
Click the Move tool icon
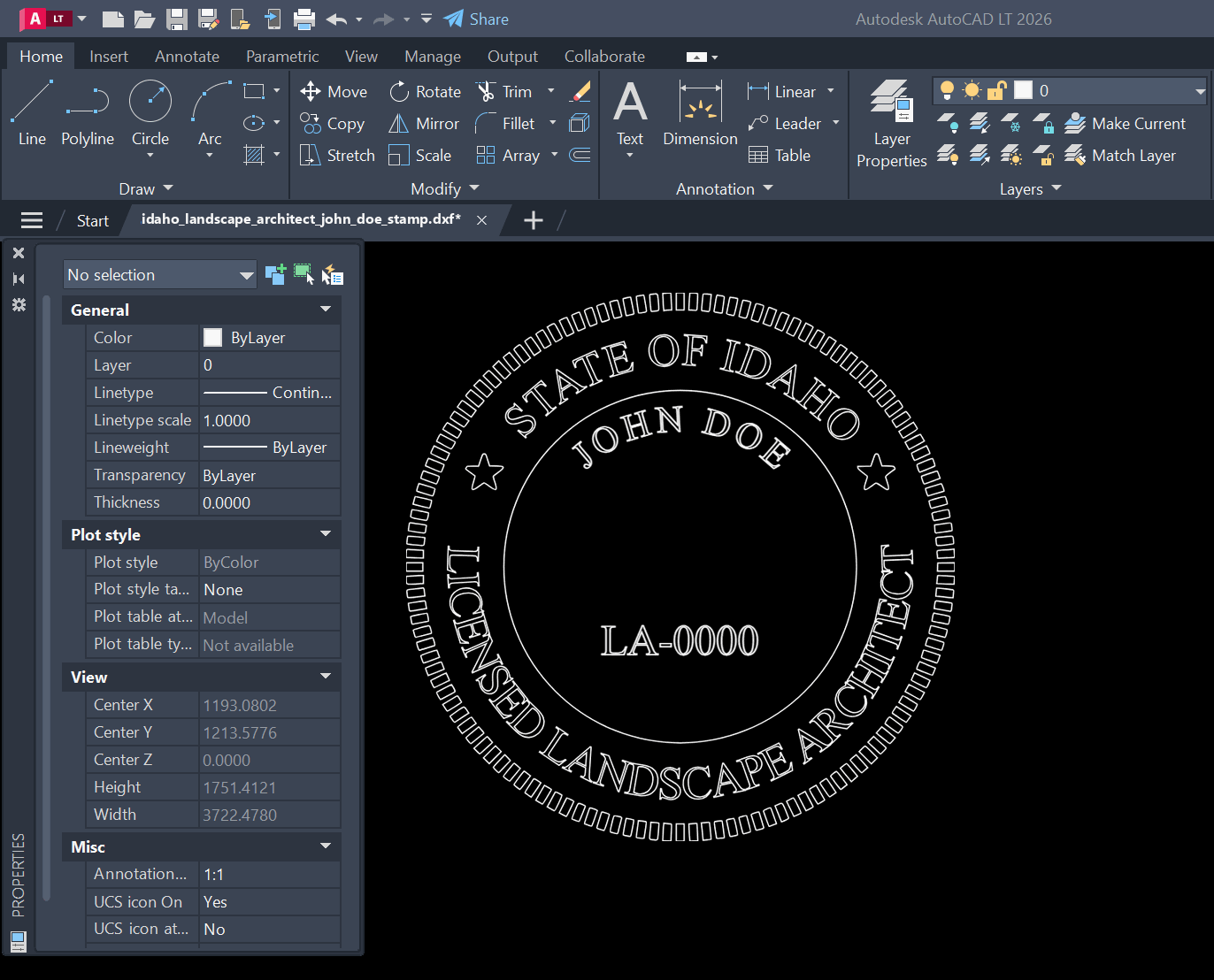(x=311, y=91)
